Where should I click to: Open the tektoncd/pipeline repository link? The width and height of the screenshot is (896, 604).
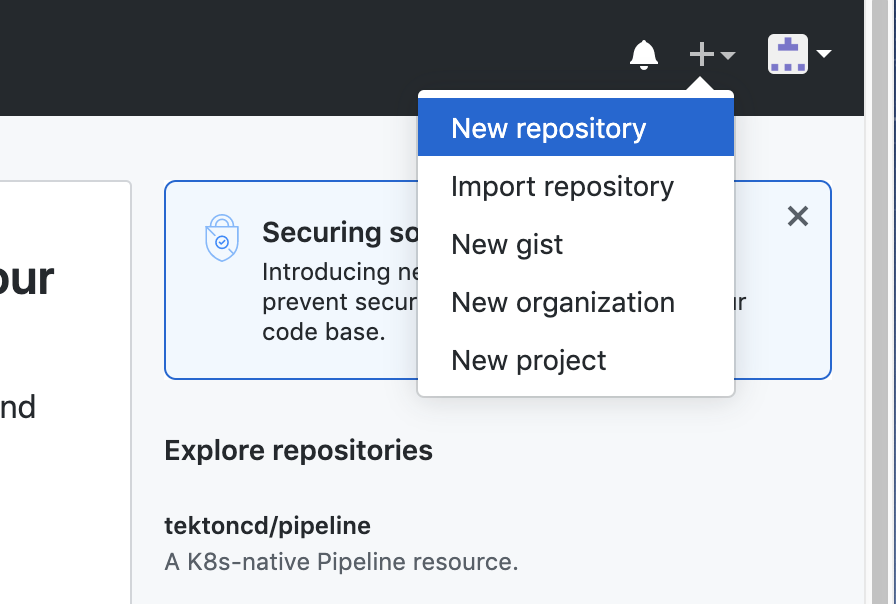[267, 526]
